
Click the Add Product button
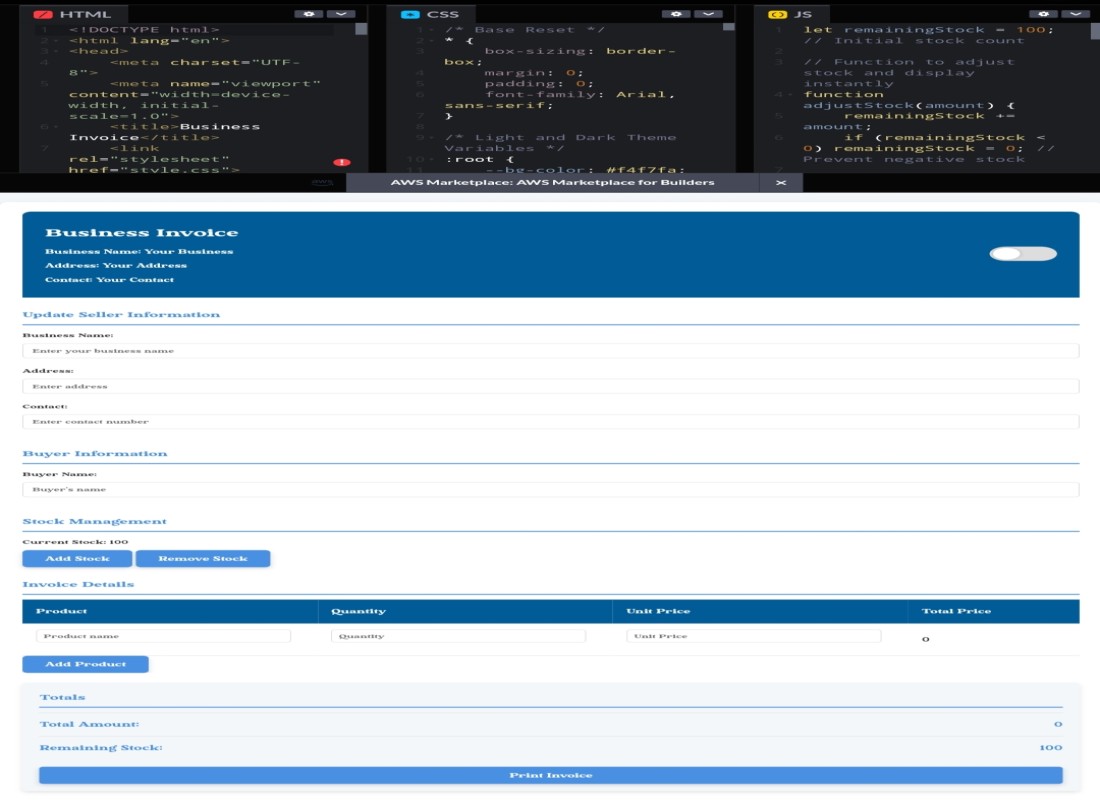pyautogui.click(x=86, y=664)
